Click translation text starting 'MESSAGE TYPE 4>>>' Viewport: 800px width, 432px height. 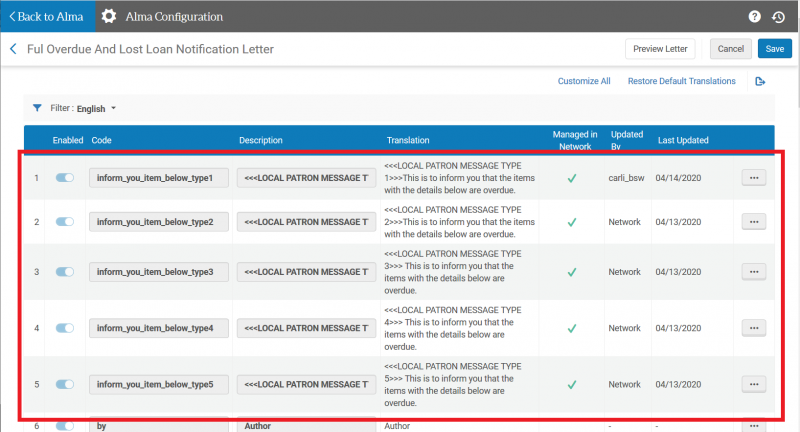coord(453,328)
